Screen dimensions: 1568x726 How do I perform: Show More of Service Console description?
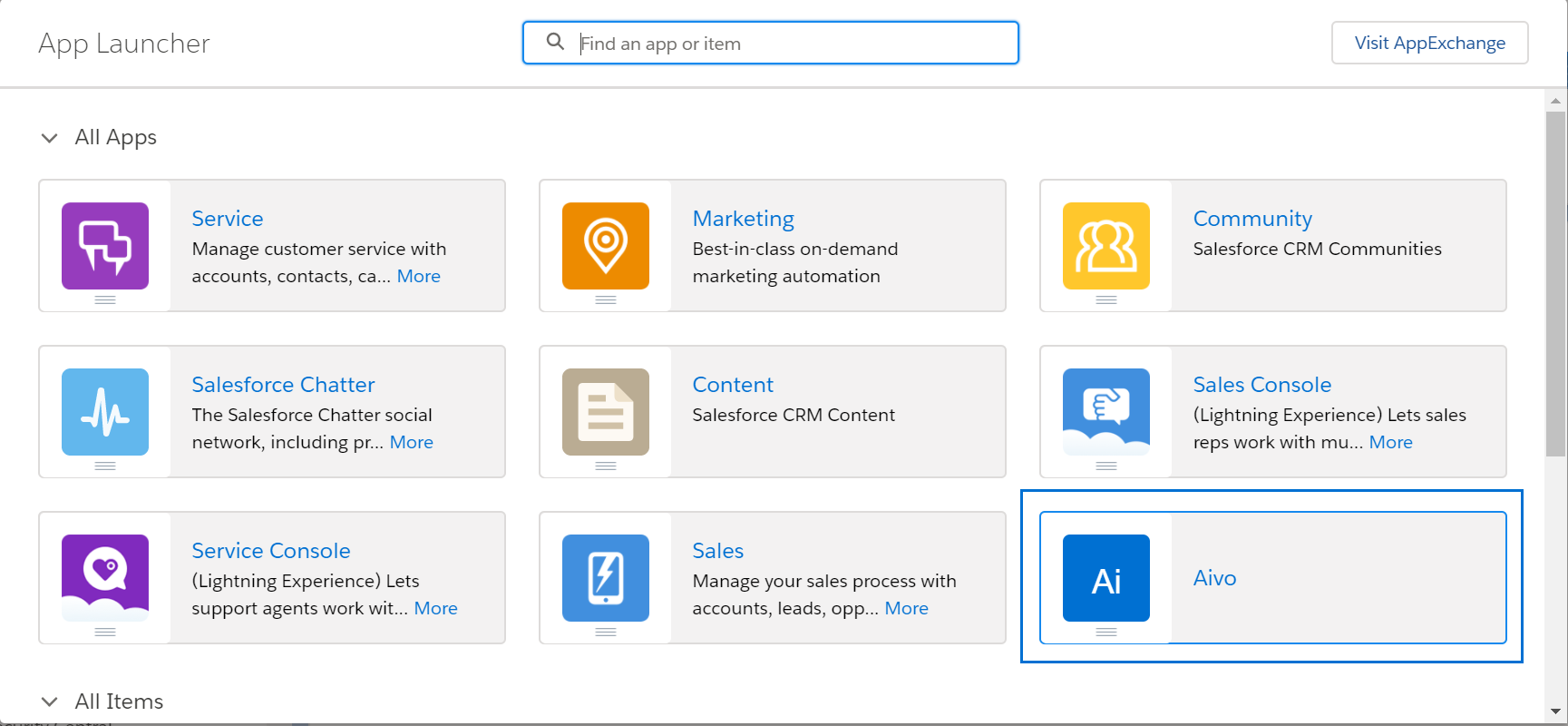(435, 608)
